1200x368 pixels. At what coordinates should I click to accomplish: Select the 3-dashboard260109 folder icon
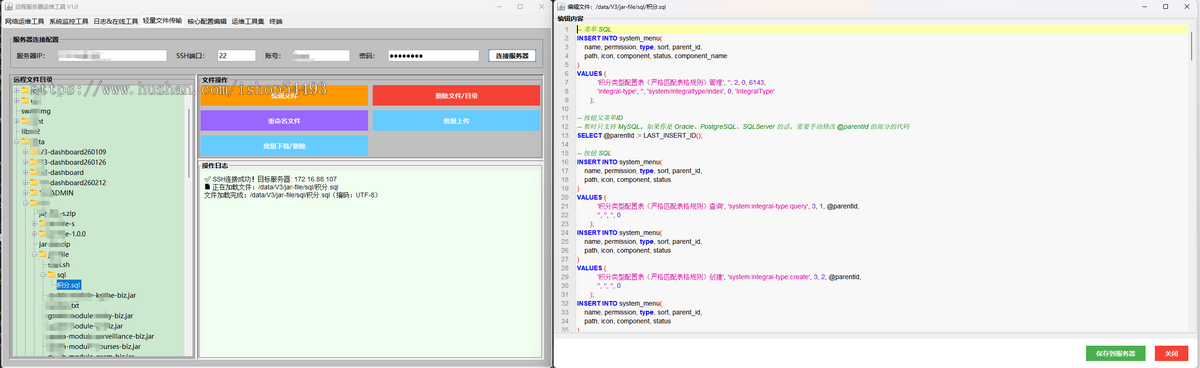[x=34, y=152]
